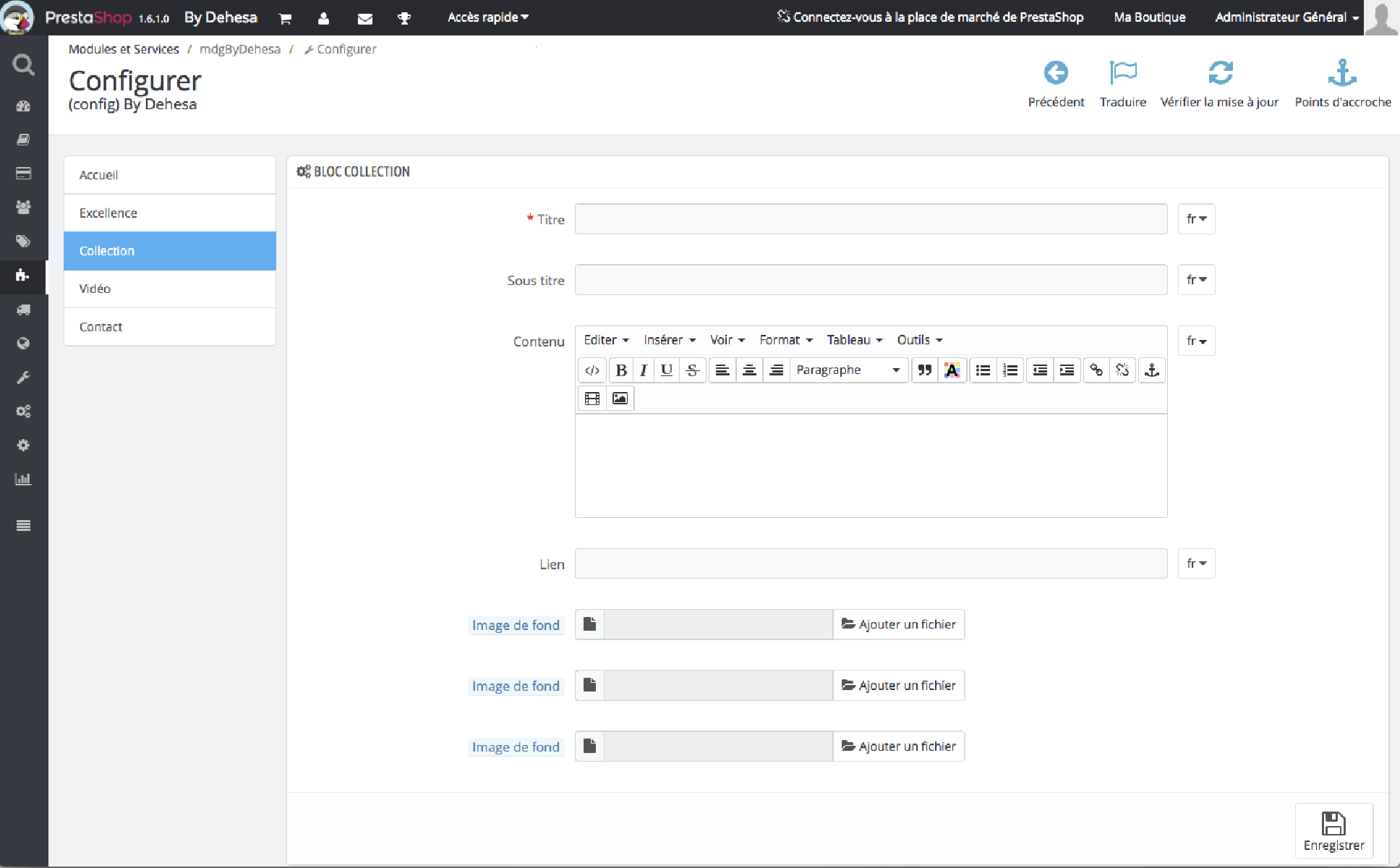Insert a bullet list in the editor
The image size is (1400, 868).
(983, 370)
